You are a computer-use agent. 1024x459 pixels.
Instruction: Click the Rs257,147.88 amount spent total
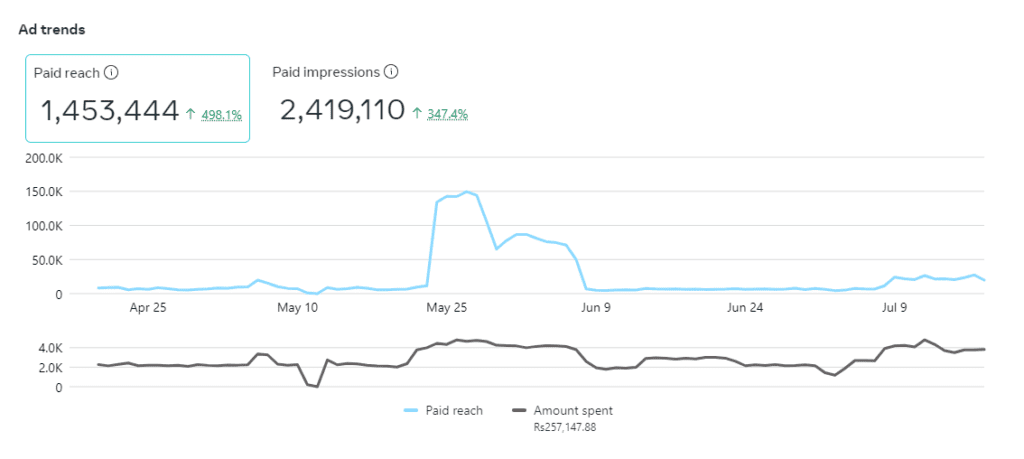[565, 427]
